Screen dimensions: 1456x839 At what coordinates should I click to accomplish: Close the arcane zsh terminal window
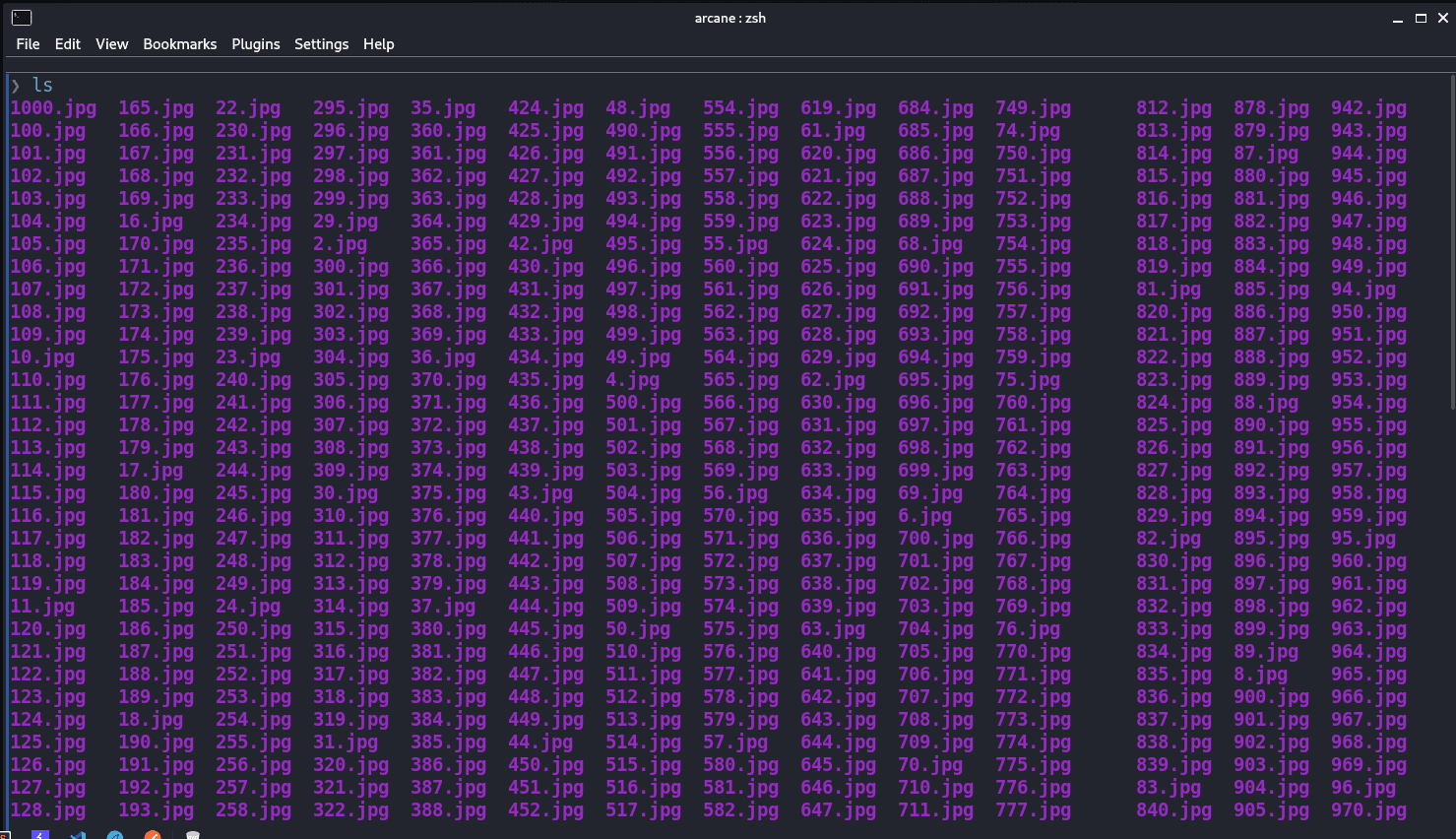pyautogui.click(x=1443, y=19)
